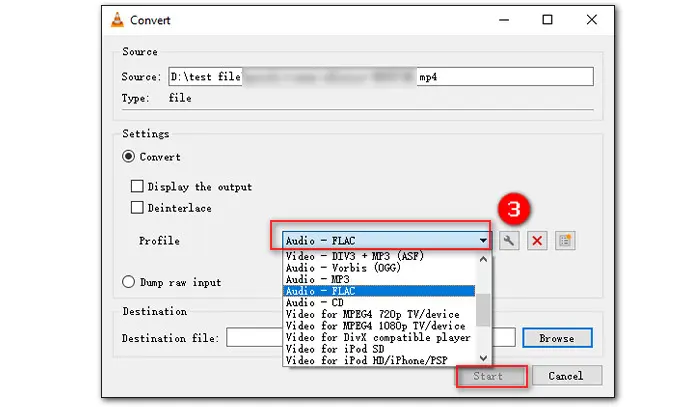Toggle the Deinterlace checkbox
Image resolution: width=700 pixels, height=407 pixels.
[137, 208]
